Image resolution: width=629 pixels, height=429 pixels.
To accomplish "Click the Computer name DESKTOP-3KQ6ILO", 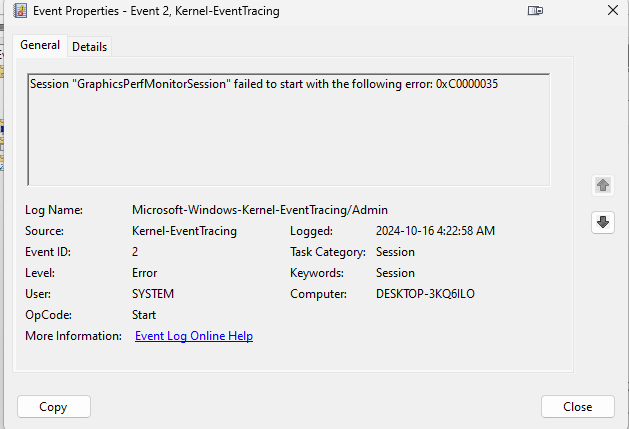I will click(x=425, y=294).
